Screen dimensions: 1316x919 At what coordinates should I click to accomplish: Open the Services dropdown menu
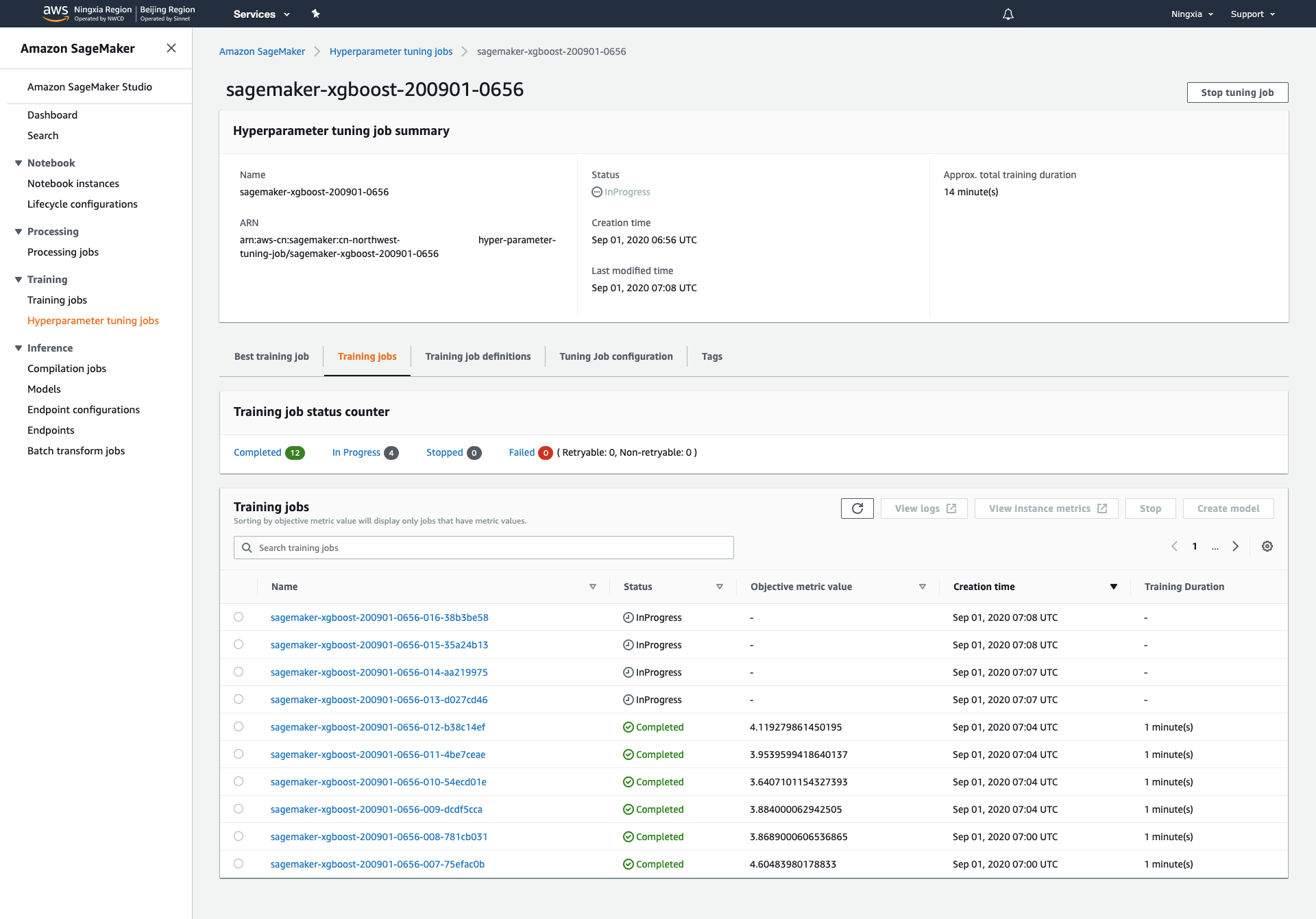coord(261,14)
